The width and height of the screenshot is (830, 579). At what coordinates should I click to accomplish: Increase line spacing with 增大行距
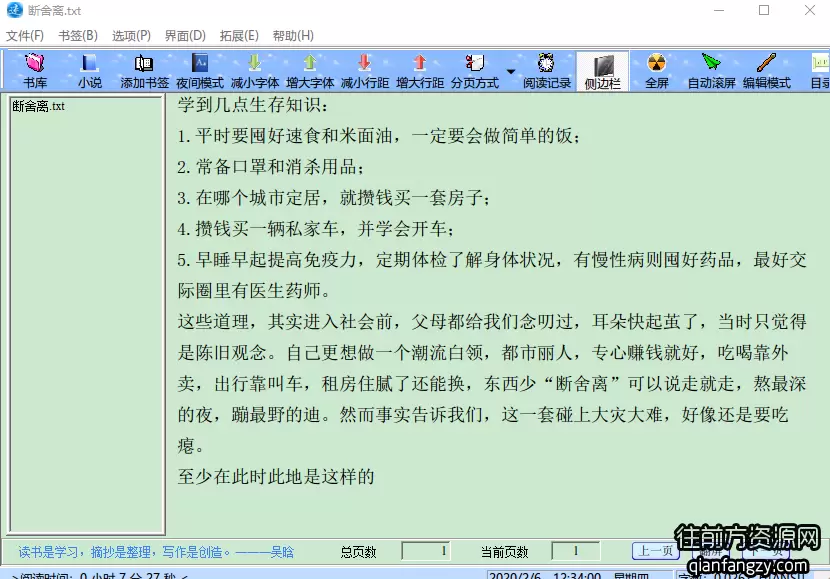pos(420,71)
